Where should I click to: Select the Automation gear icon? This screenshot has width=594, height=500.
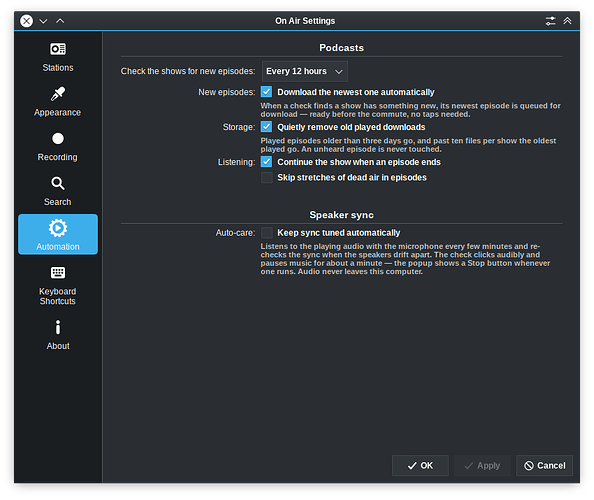pyautogui.click(x=58, y=228)
